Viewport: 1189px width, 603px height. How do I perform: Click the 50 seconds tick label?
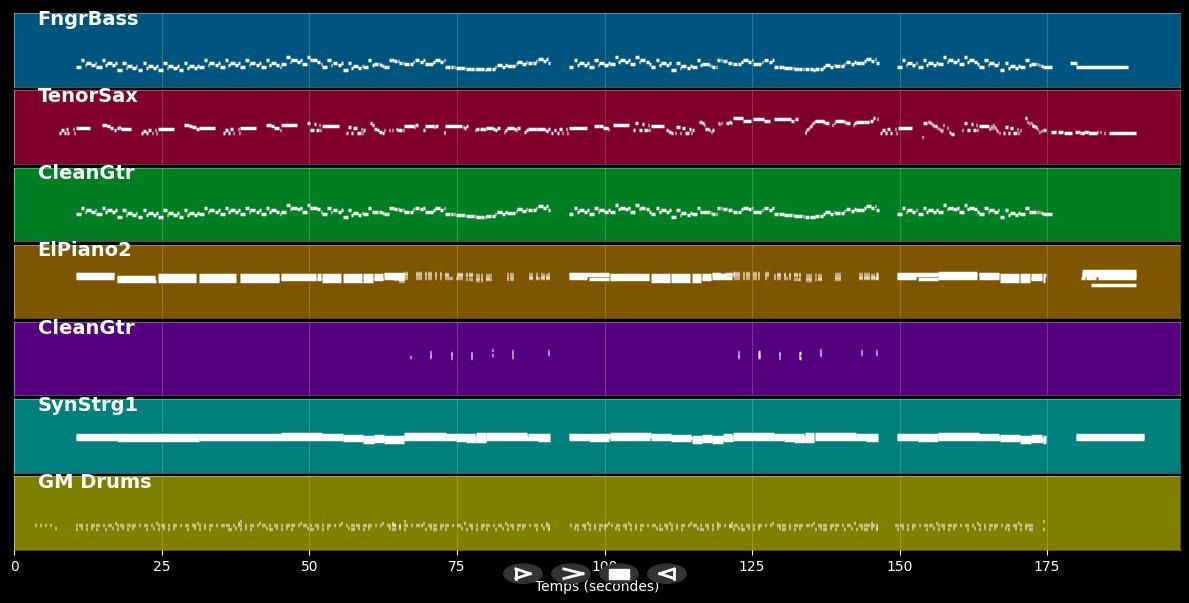point(309,567)
